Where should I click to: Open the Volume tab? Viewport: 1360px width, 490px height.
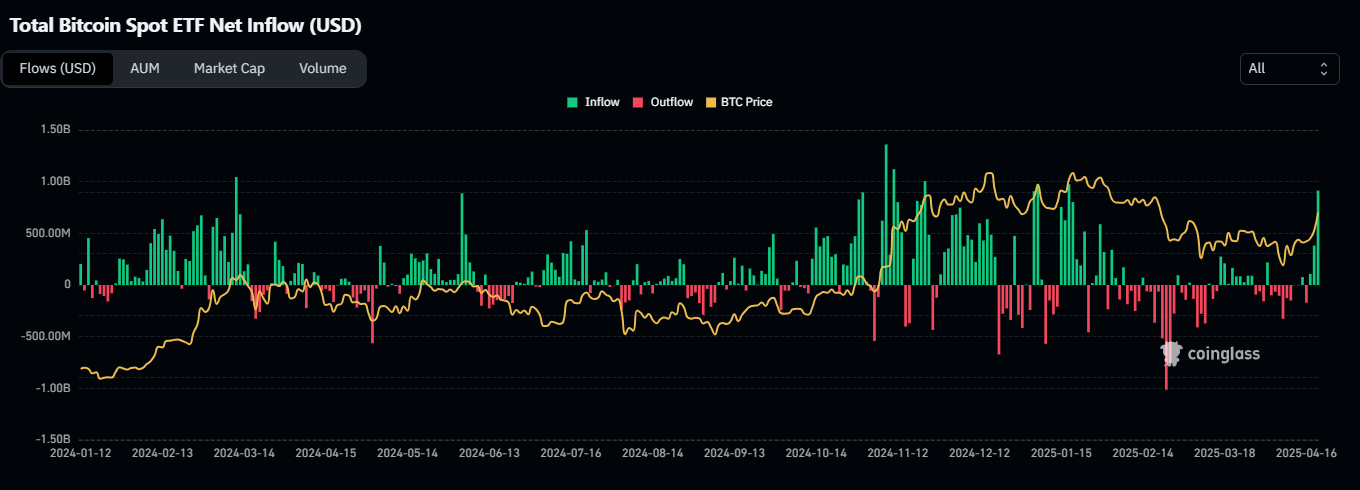(322, 69)
